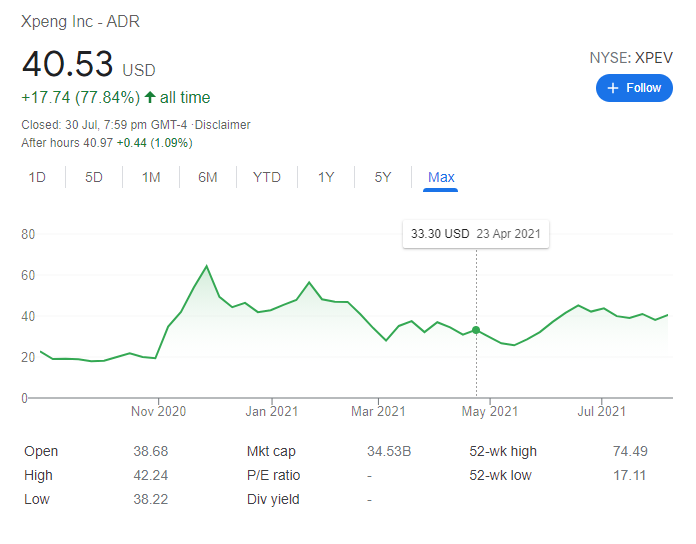Click the Jul 2021 axis label
The image size is (696, 544).
(x=601, y=411)
